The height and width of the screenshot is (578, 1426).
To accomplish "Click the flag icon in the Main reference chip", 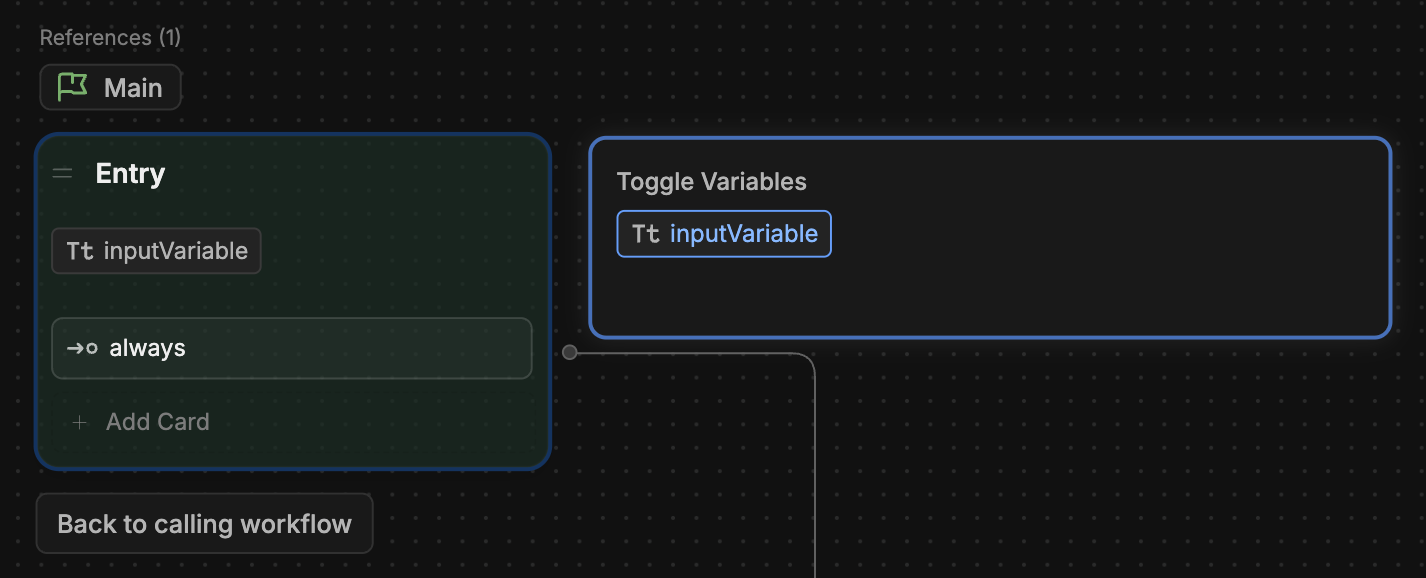I will pos(70,87).
